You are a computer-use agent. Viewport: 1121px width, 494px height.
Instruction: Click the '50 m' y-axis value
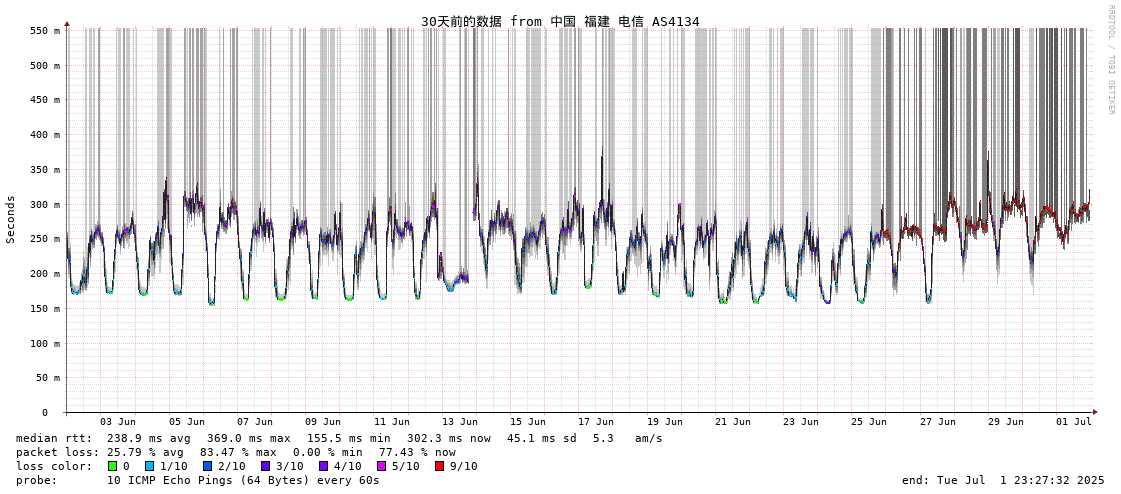click(48, 378)
